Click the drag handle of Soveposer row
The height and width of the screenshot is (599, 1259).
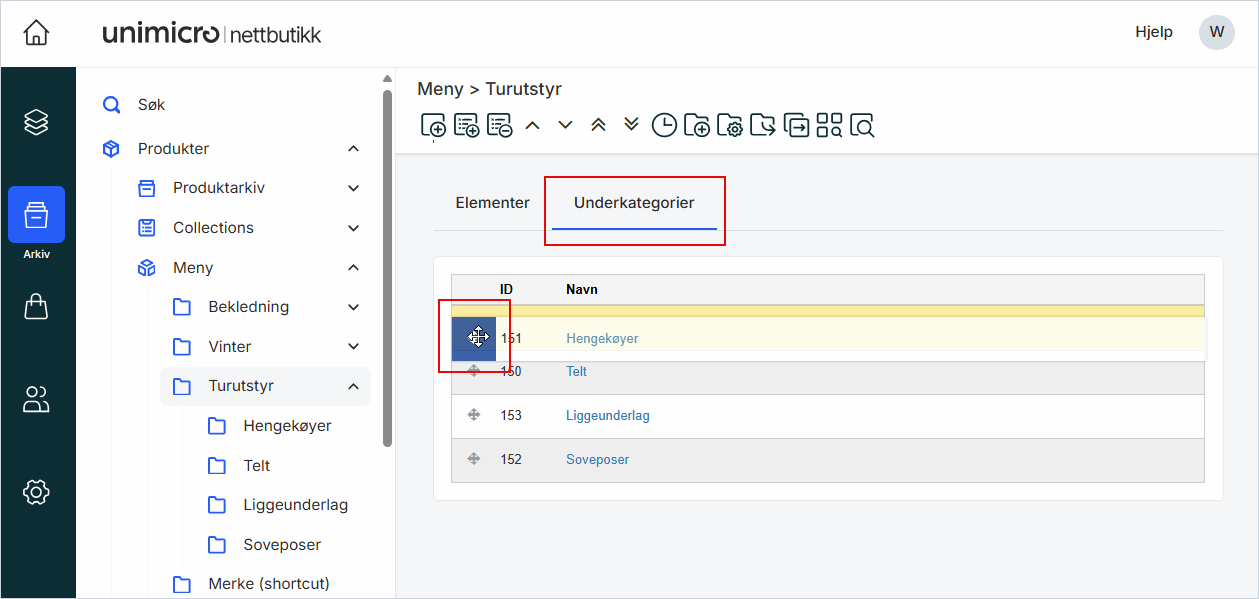[474, 459]
